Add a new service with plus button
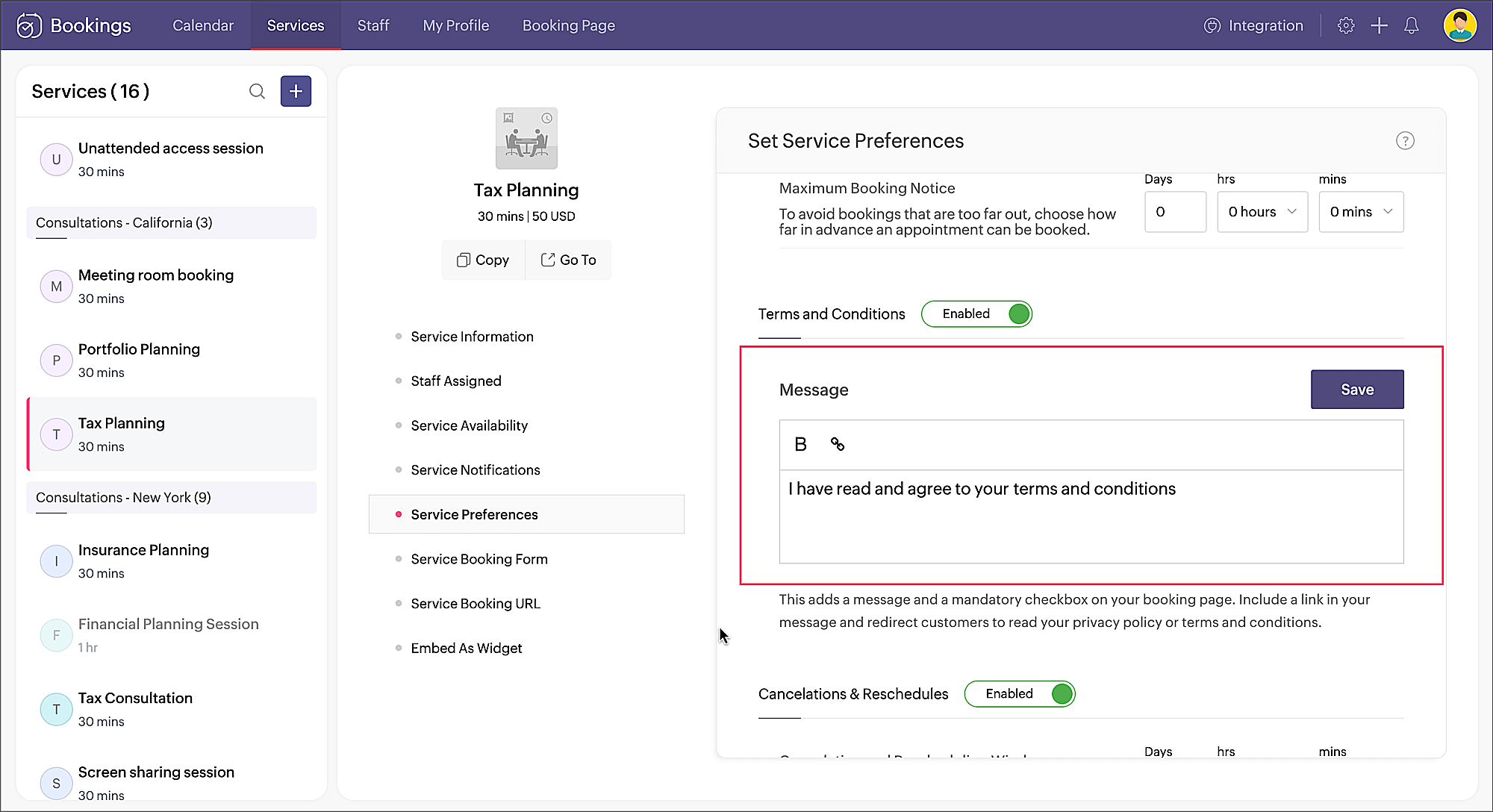The height and width of the screenshot is (812, 1493). point(296,91)
